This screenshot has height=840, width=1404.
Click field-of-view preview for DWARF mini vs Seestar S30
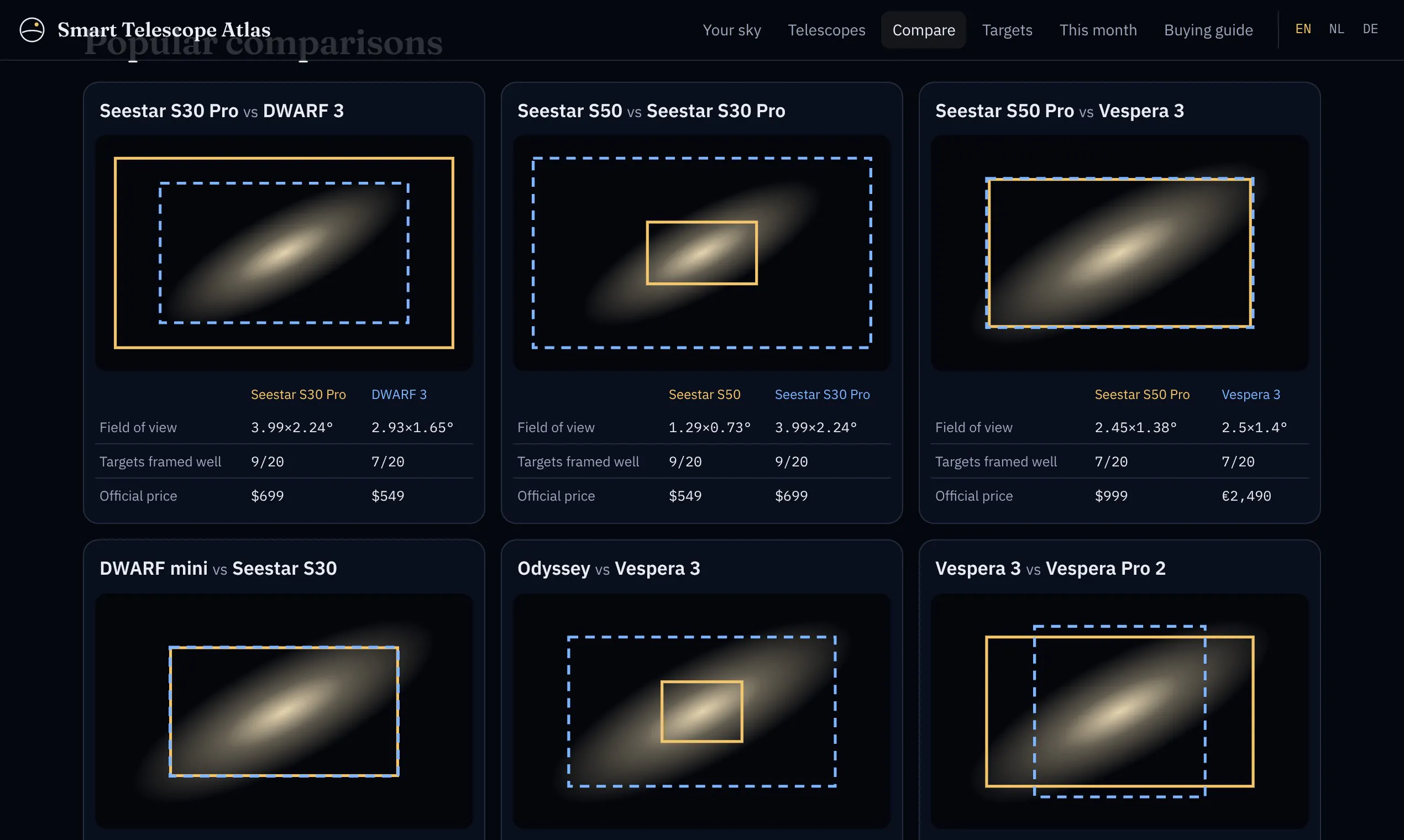[x=284, y=711]
